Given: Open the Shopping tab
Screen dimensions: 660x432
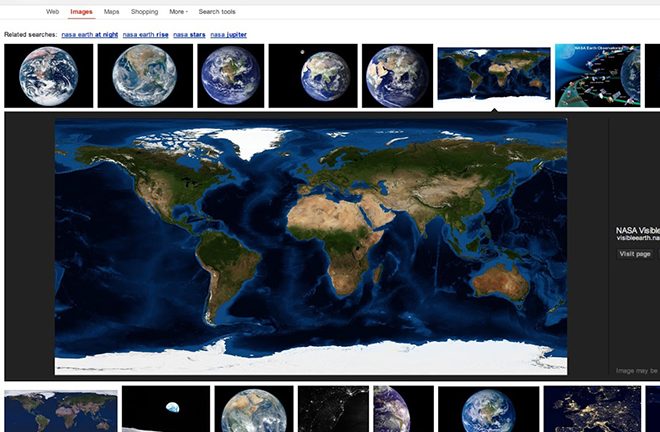Looking at the screenshot, I should pyautogui.click(x=144, y=12).
